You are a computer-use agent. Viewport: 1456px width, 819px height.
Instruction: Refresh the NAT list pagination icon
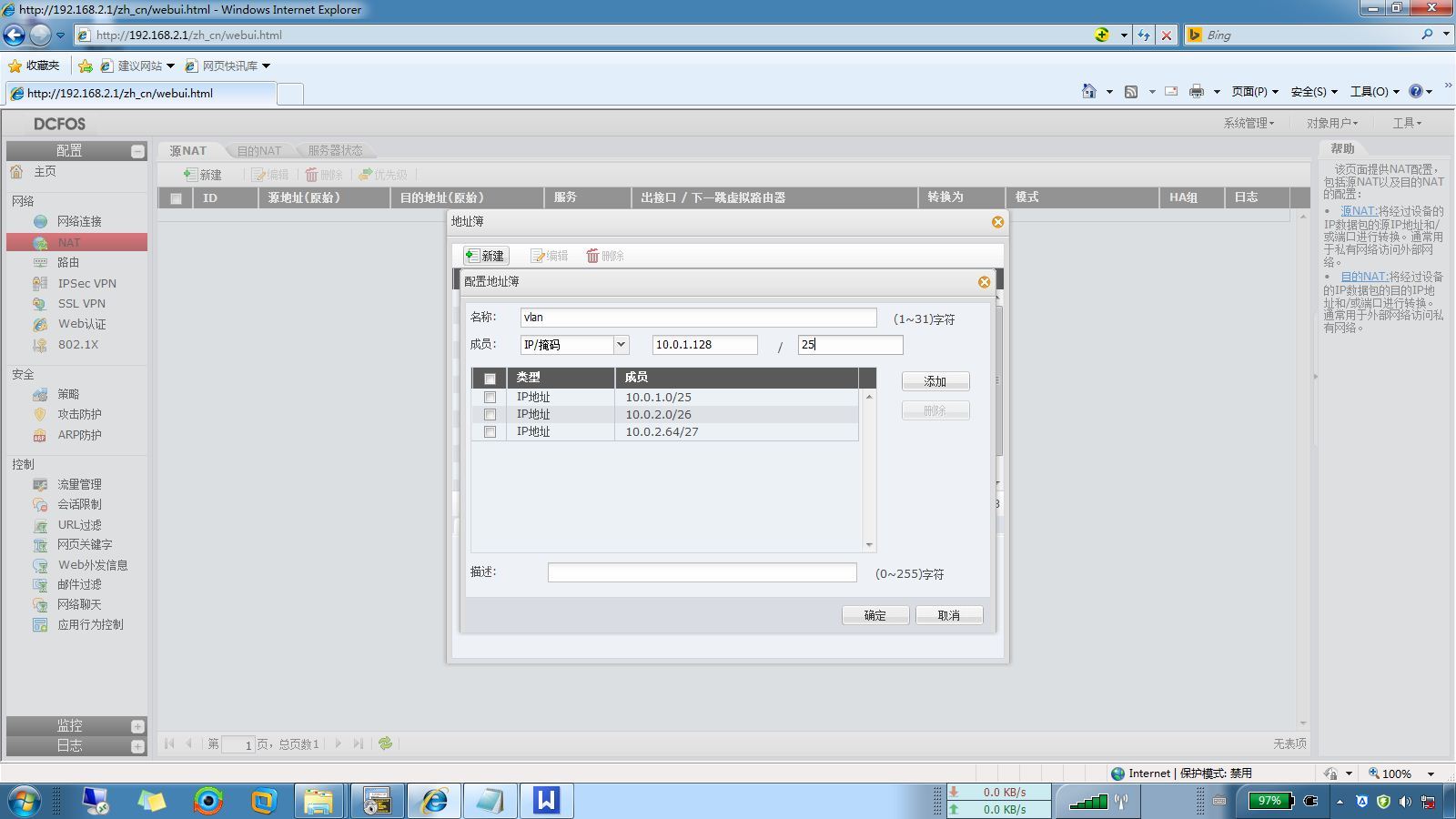coord(386,743)
